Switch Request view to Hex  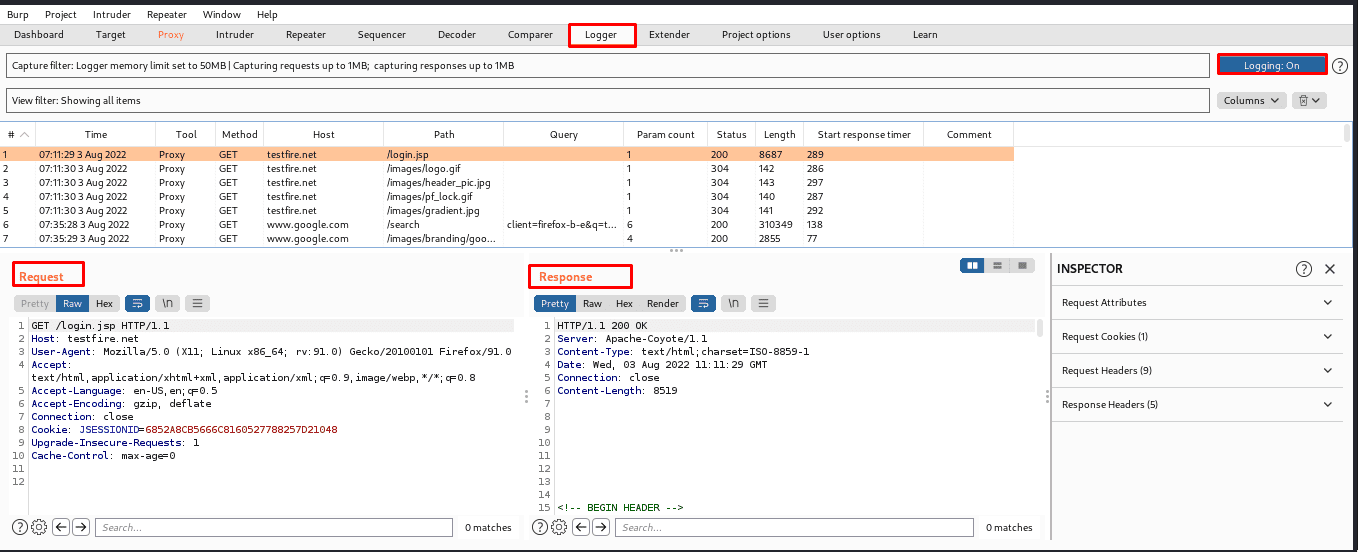pyautogui.click(x=104, y=303)
